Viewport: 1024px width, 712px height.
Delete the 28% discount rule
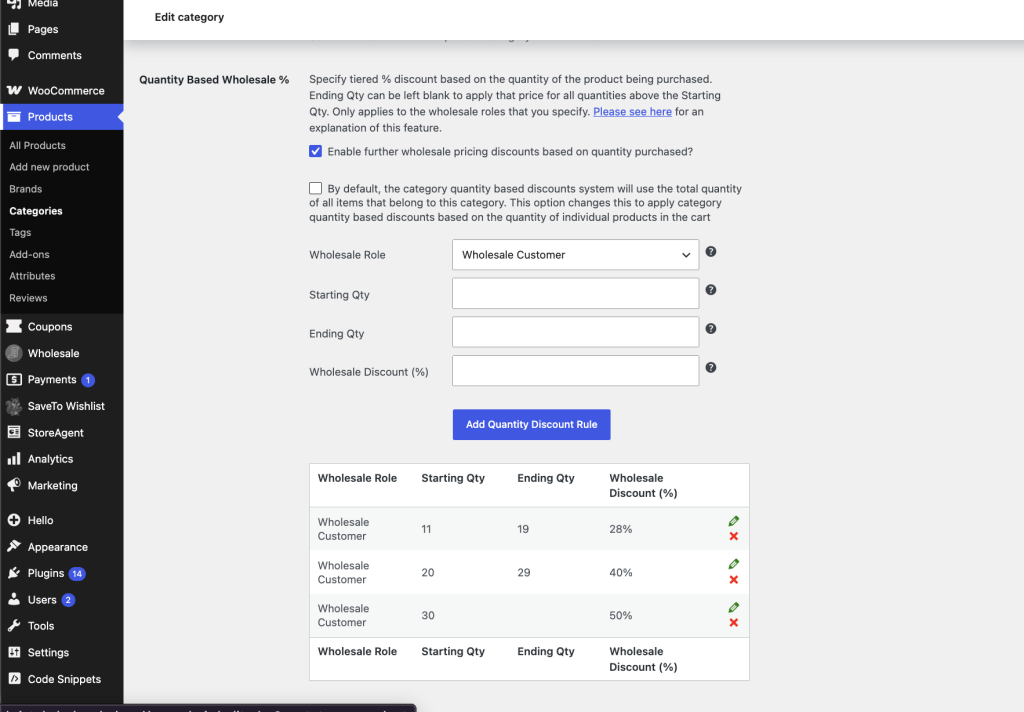(x=733, y=536)
